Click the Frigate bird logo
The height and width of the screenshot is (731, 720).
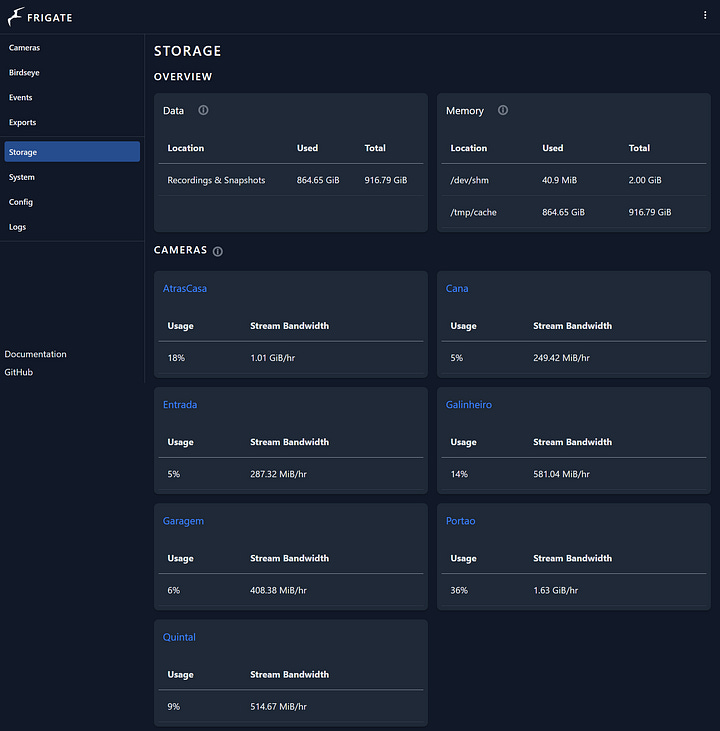(x=15, y=17)
